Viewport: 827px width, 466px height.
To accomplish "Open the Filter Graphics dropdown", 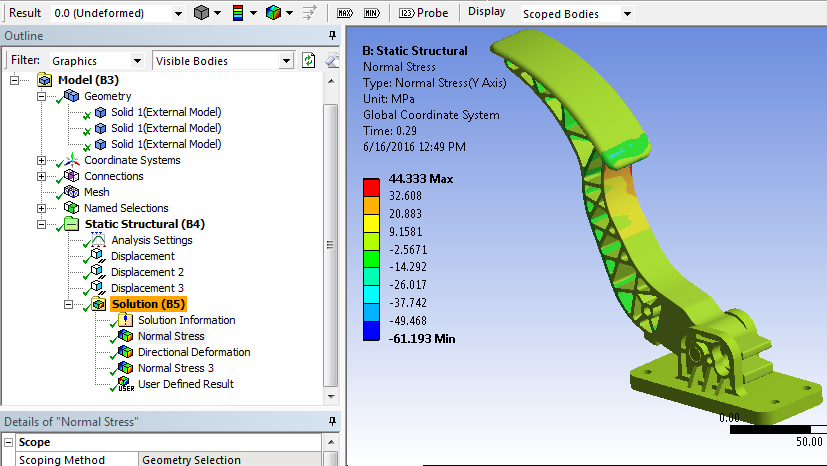I will [x=137, y=61].
